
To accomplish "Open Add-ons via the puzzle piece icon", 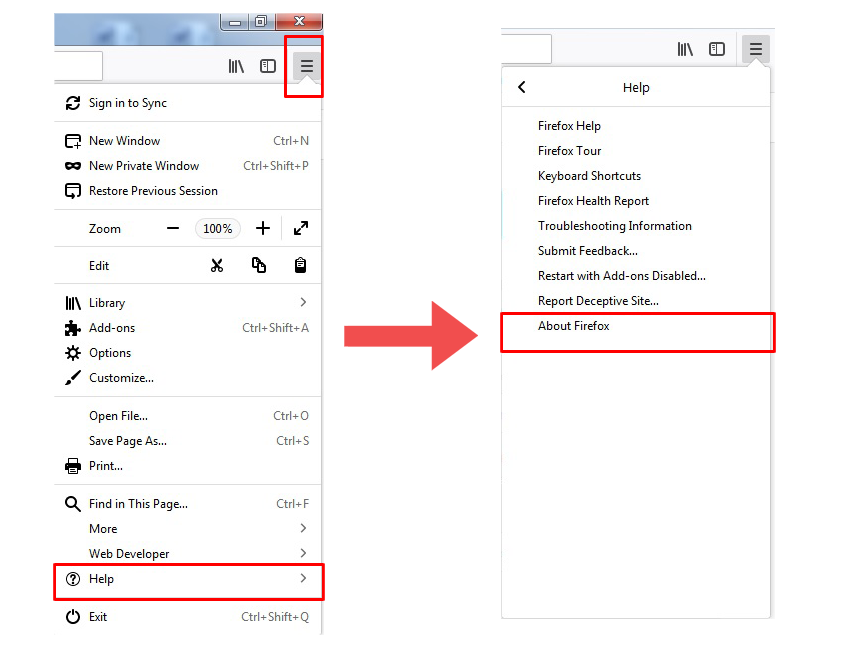I will click(72, 327).
